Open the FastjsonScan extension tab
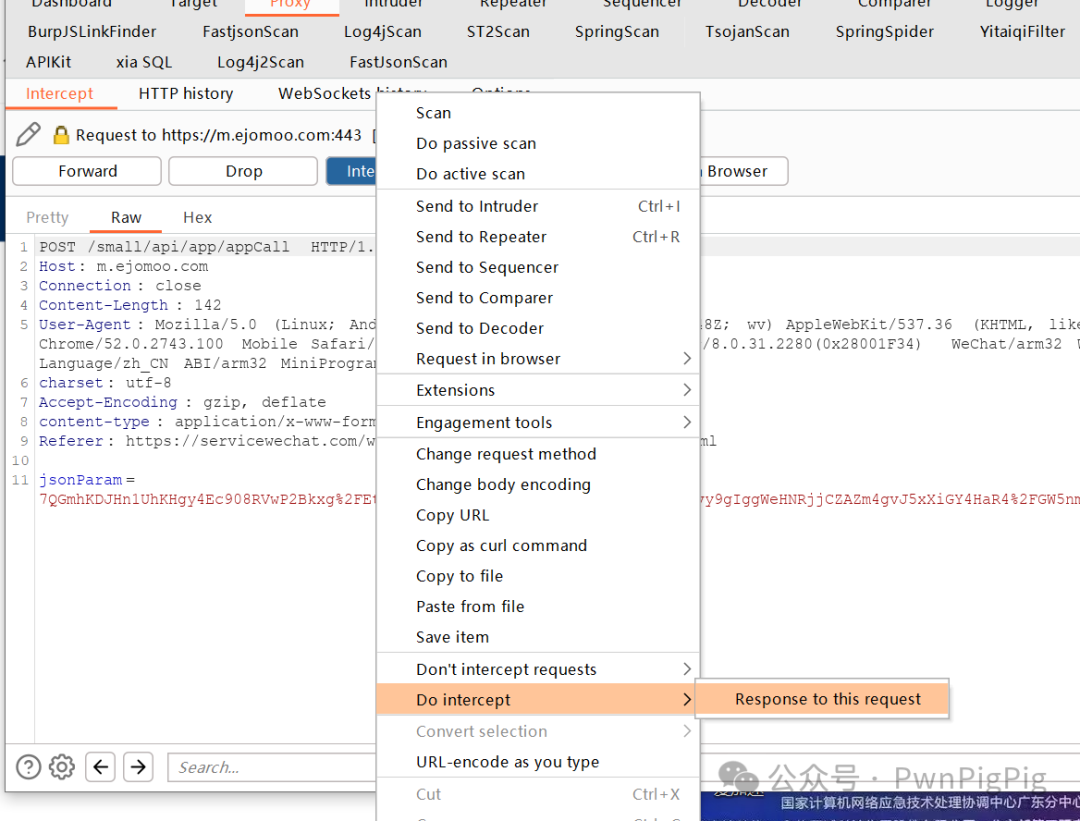1080x821 pixels. pyautogui.click(x=251, y=32)
